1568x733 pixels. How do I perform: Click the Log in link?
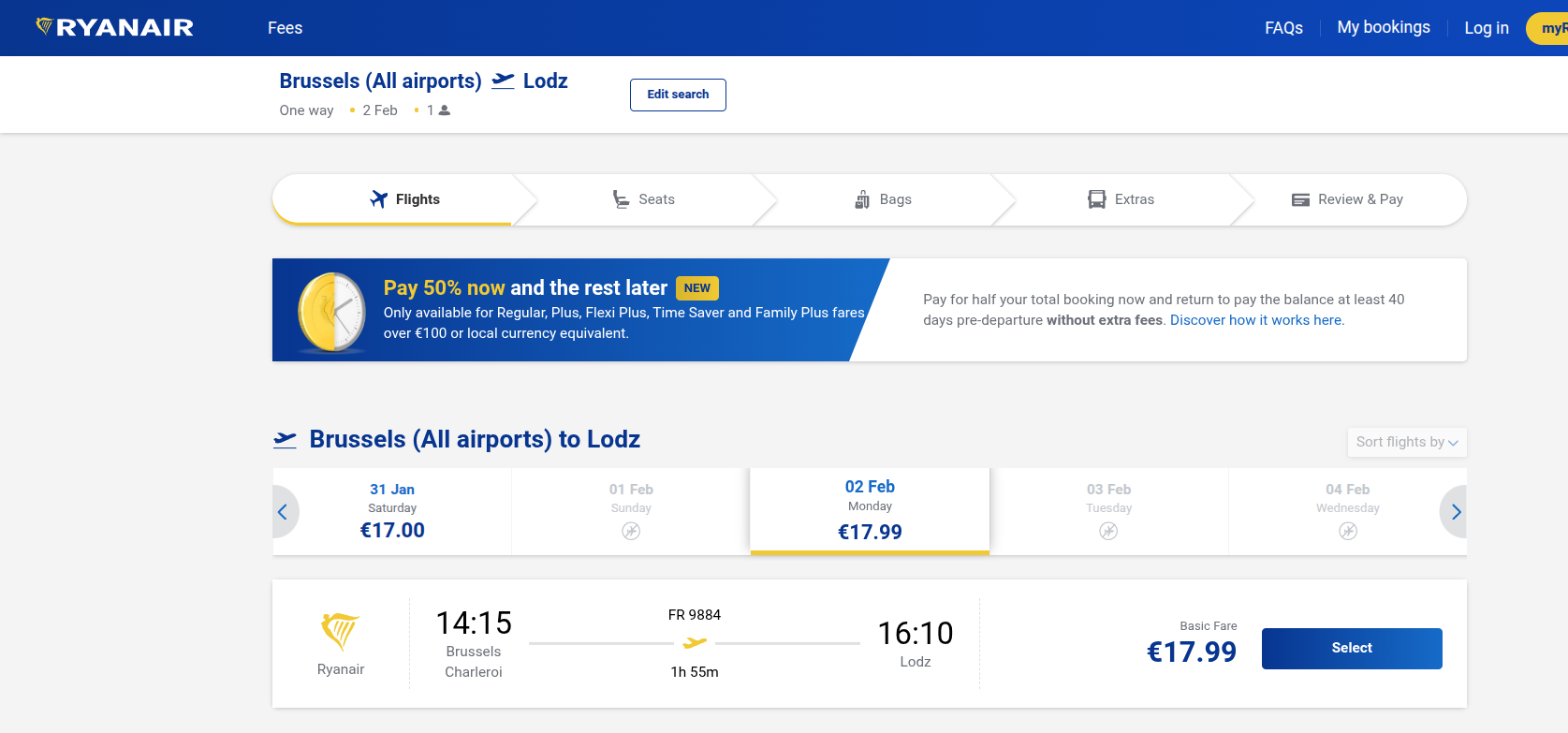(1486, 28)
